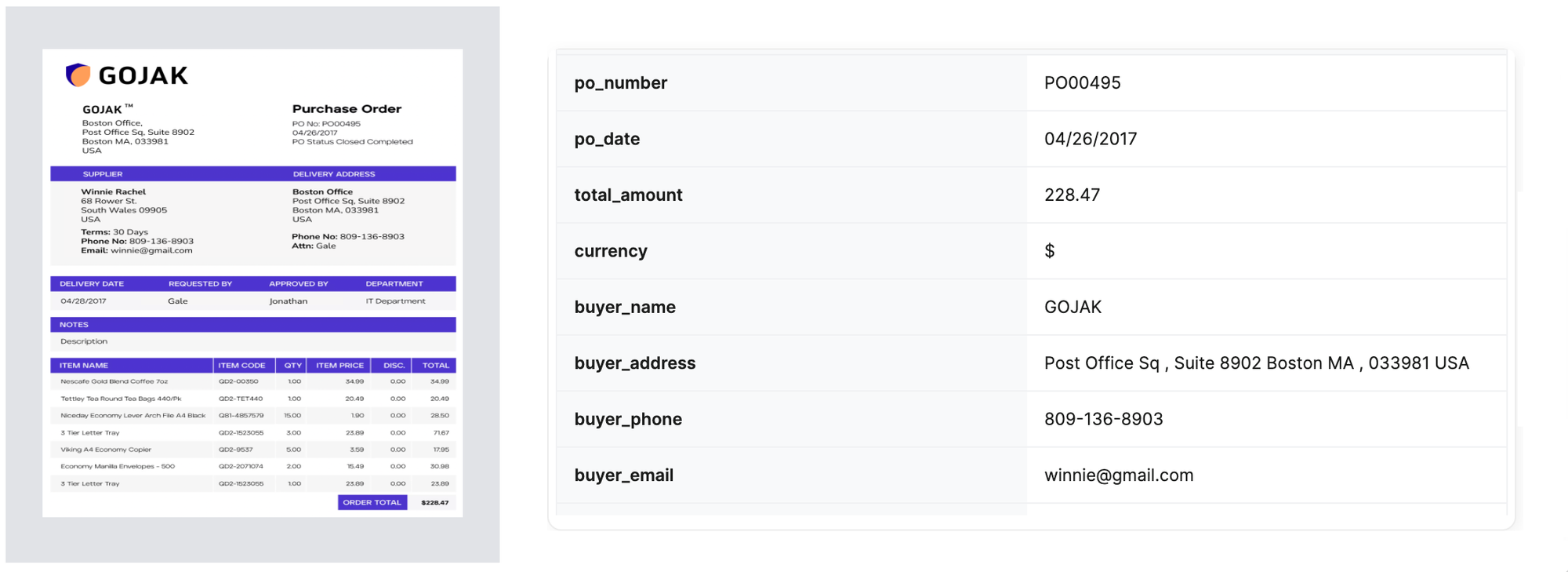Select the po_number value PO00495
The width and height of the screenshot is (1568, 572).
tap(1082, 83)
